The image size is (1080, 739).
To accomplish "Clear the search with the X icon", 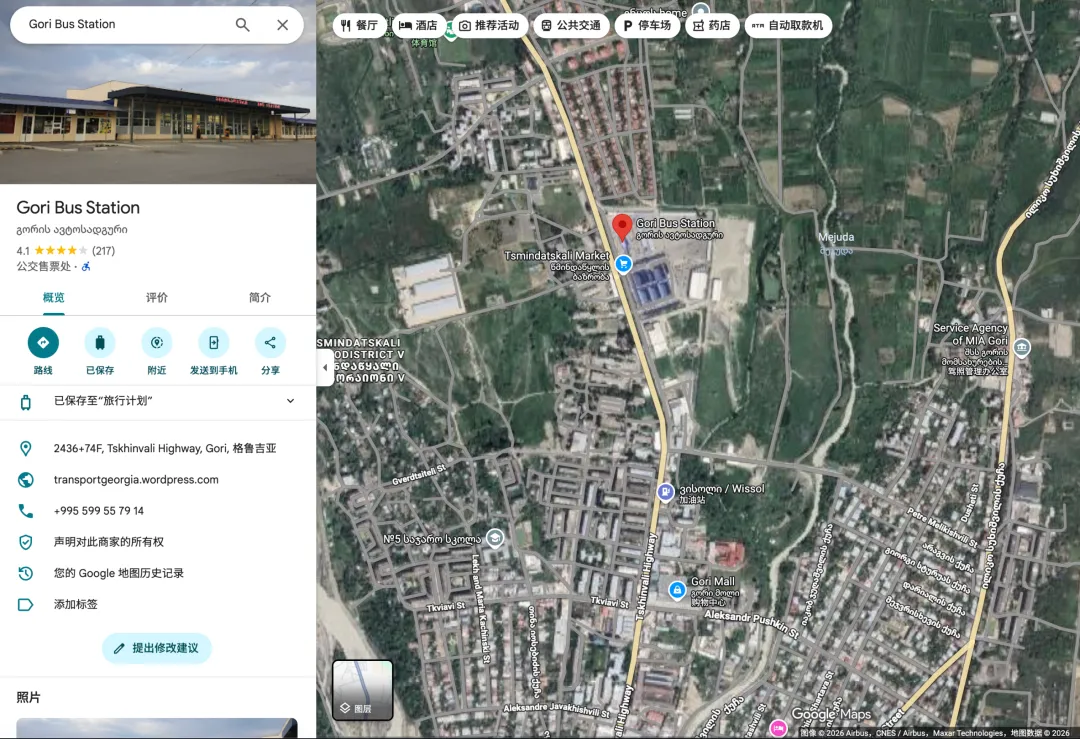I will (x=282, y=25).
